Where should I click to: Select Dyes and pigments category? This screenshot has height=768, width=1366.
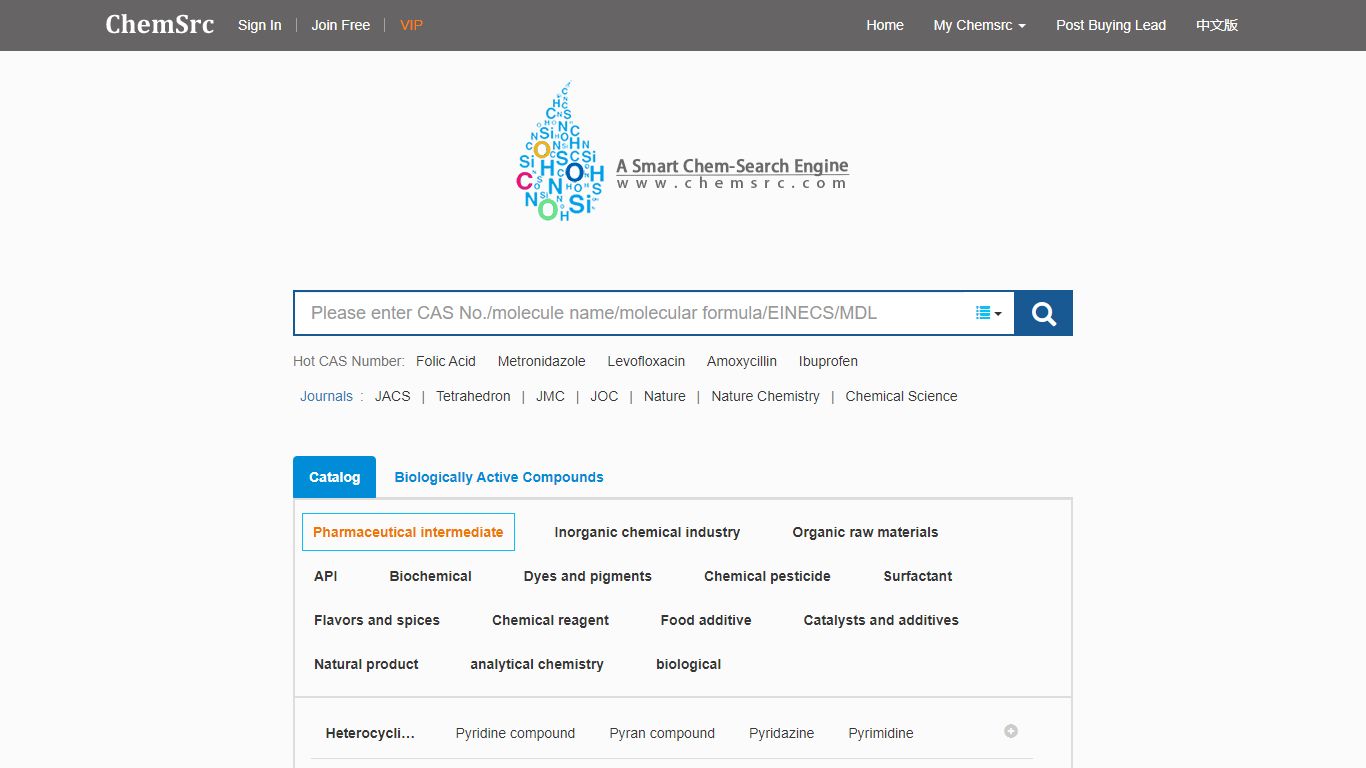pos(587,576)
